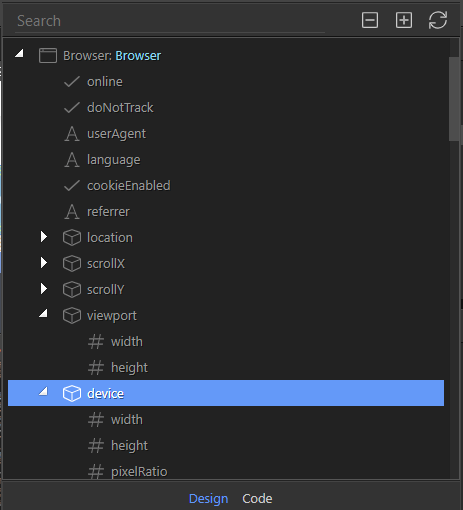The height and width of the screenshot is (510, 463).
Task: Collapse the viewport node
Action: (43, 313)
